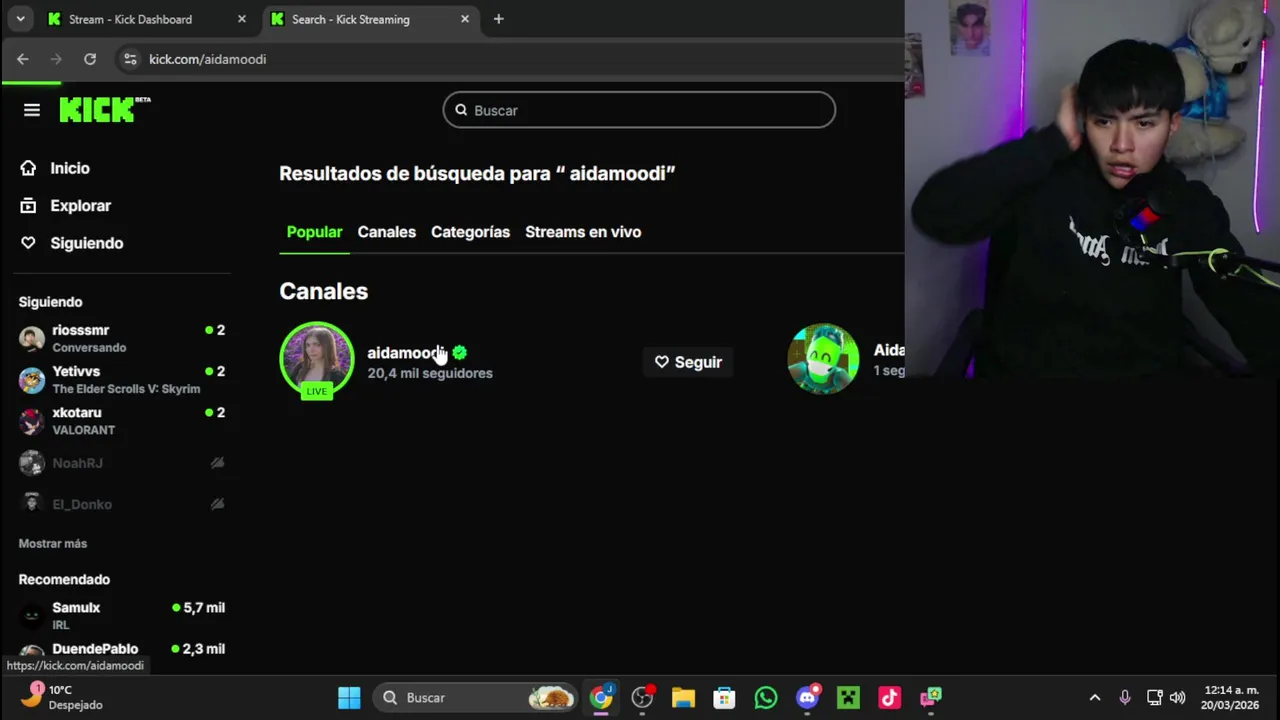This screenshot has height=720, width=1280.
Task: Open riosssmr channel in sidebar
Action: (x=122, y=338)
